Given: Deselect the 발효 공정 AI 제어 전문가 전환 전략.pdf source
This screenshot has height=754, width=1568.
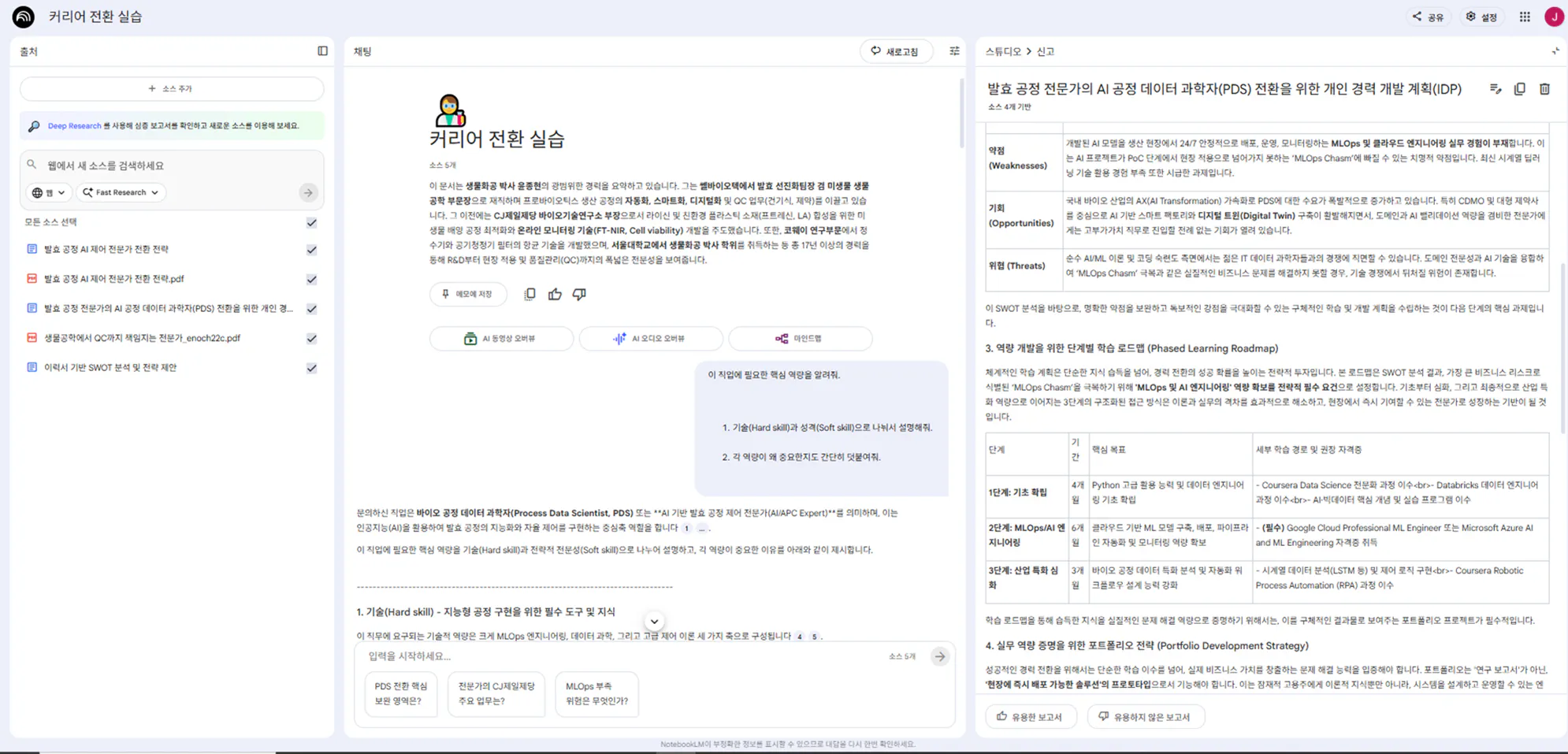Looking at the screenshot, I should (311, 278).
